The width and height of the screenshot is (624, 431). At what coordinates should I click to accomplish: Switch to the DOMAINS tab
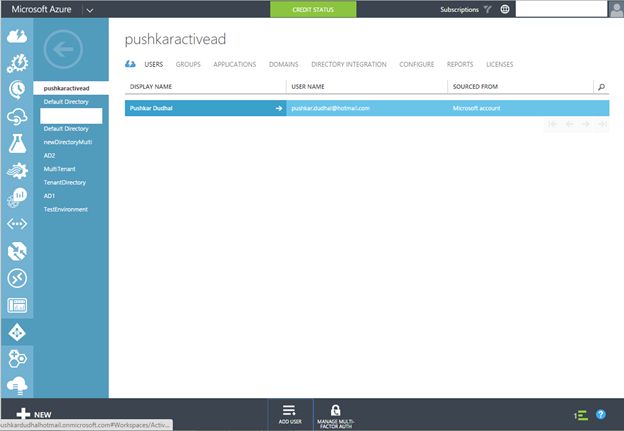(283, 64)
